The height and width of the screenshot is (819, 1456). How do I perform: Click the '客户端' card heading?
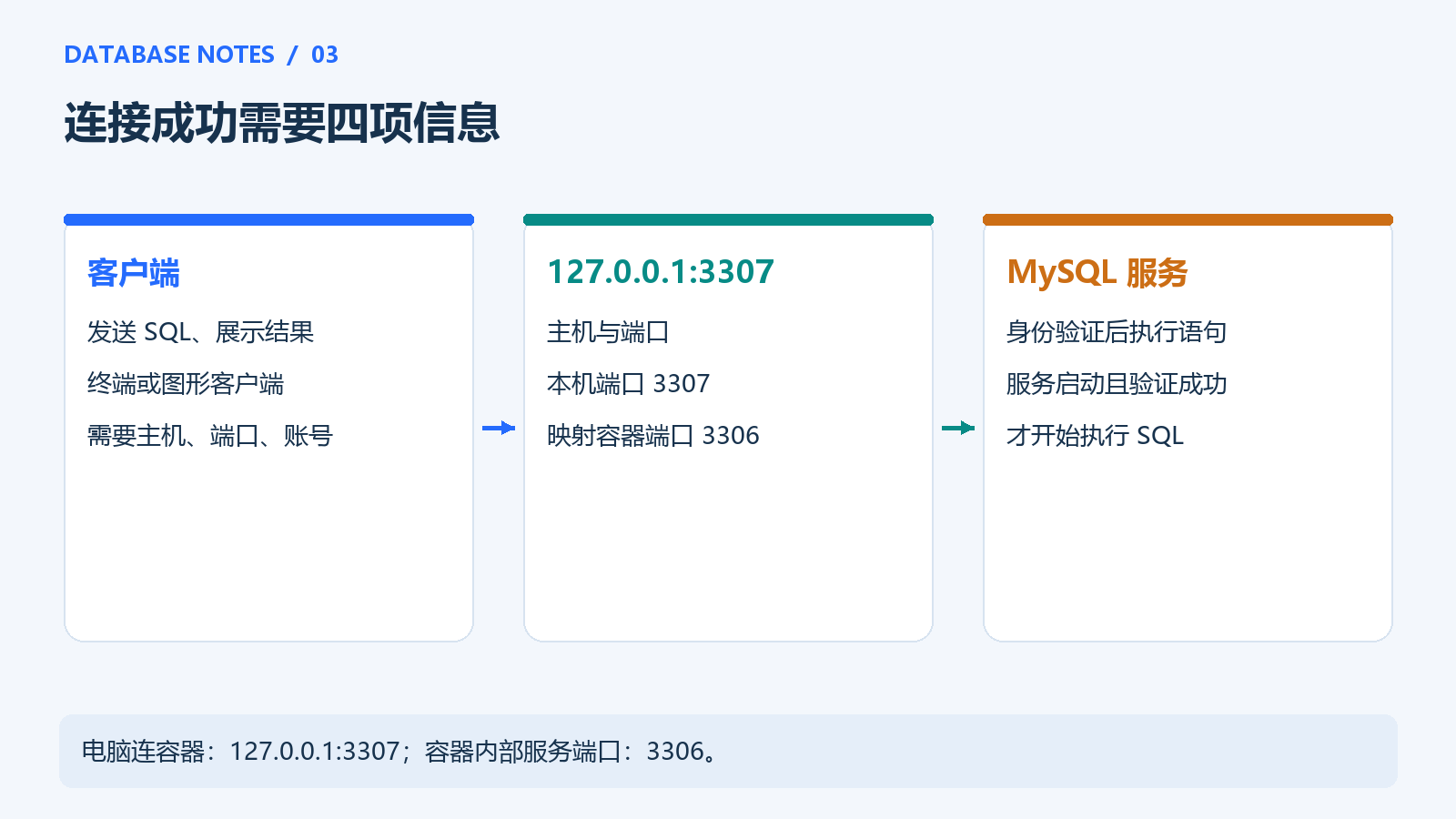tap(134, 272)
